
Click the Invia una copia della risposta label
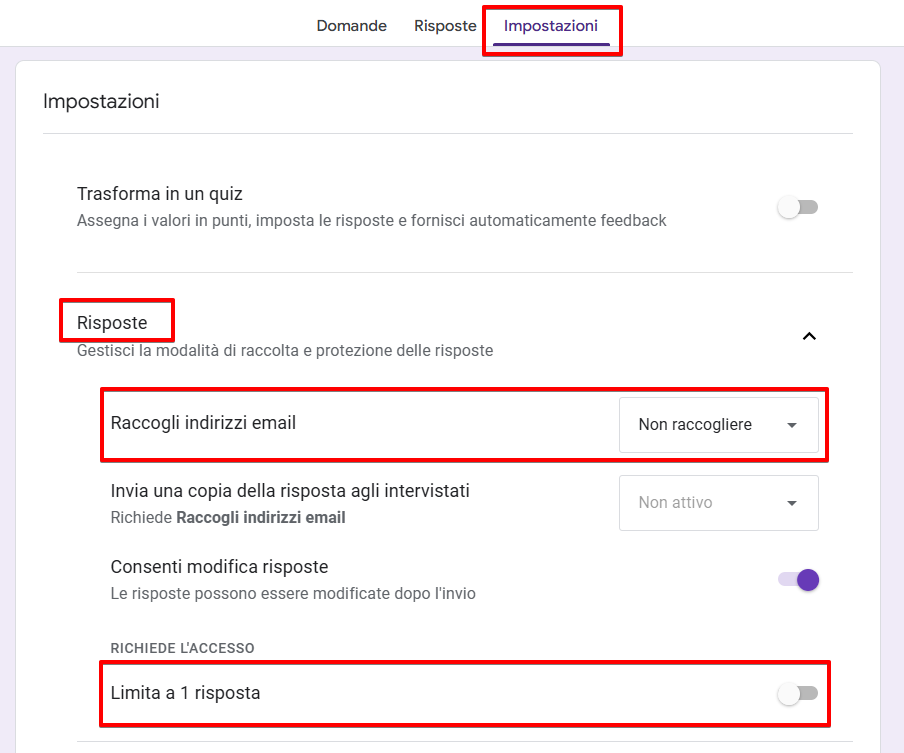(290, 491)
